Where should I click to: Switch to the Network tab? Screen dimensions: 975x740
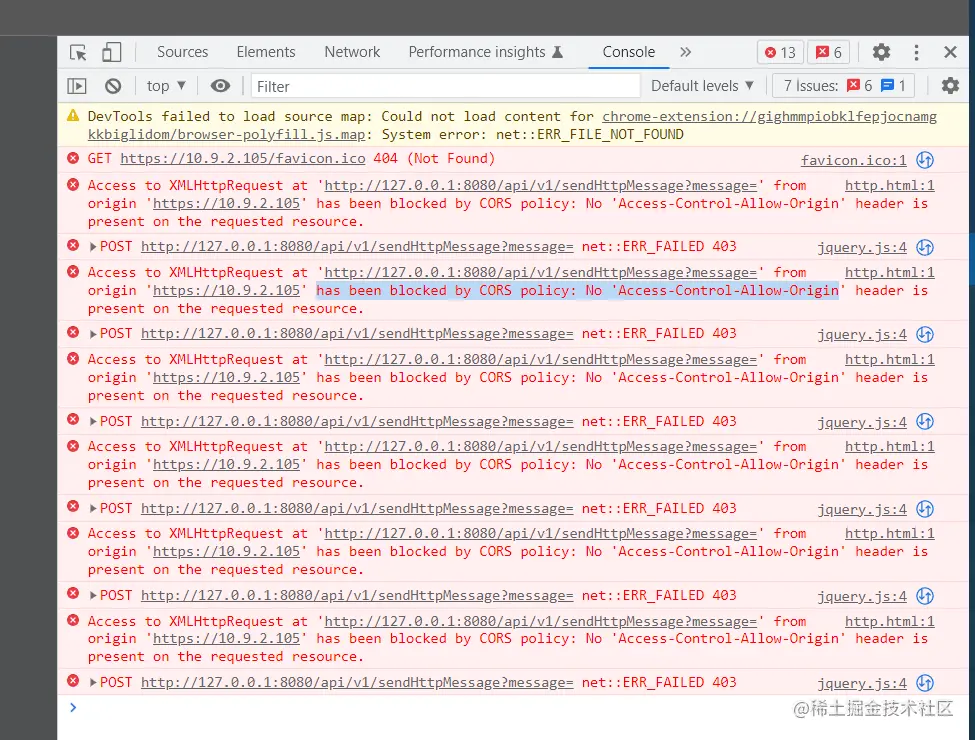[x=352, y=52]
